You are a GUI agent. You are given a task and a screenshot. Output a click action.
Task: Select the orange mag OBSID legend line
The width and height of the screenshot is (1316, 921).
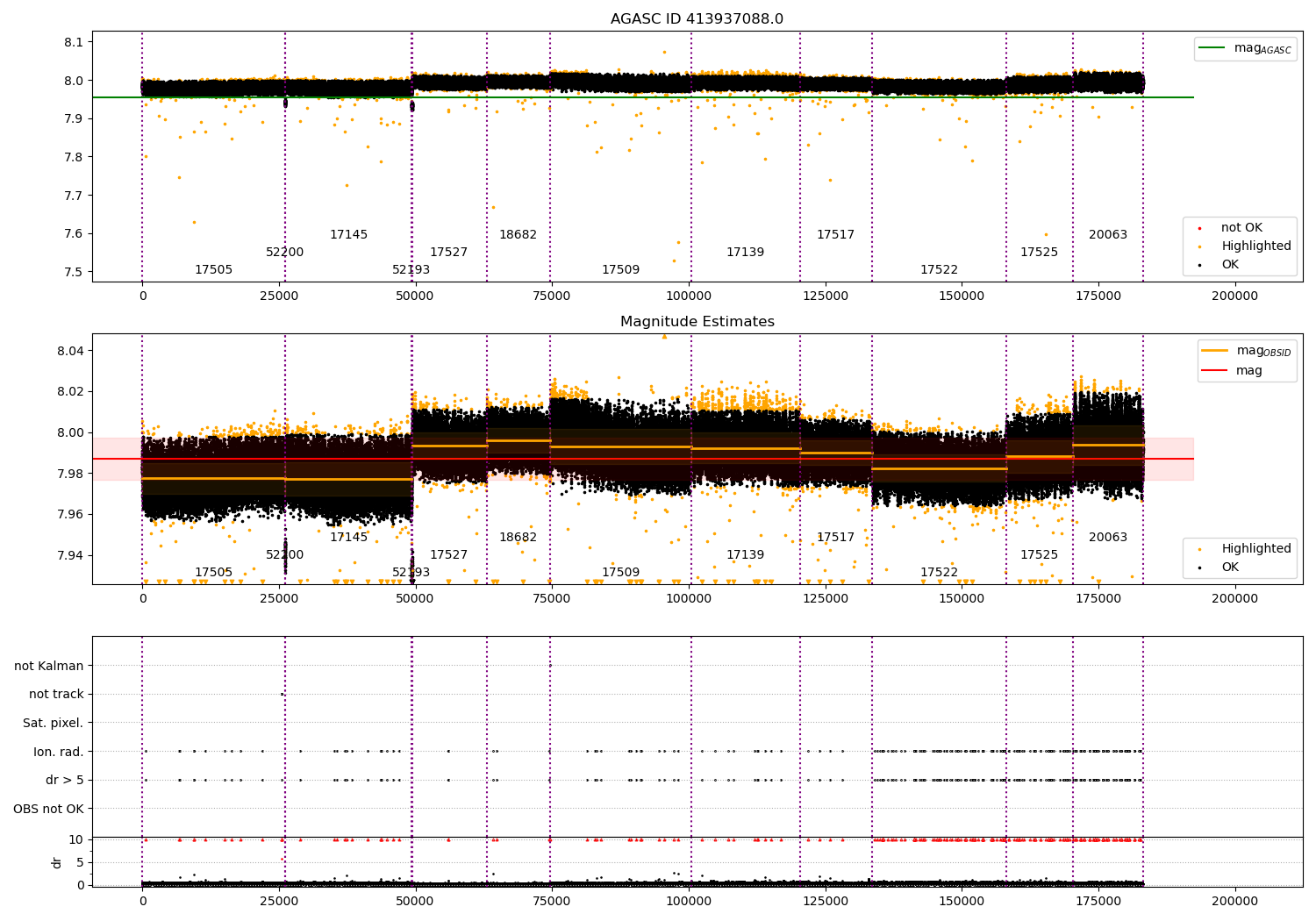[1246, 351]
